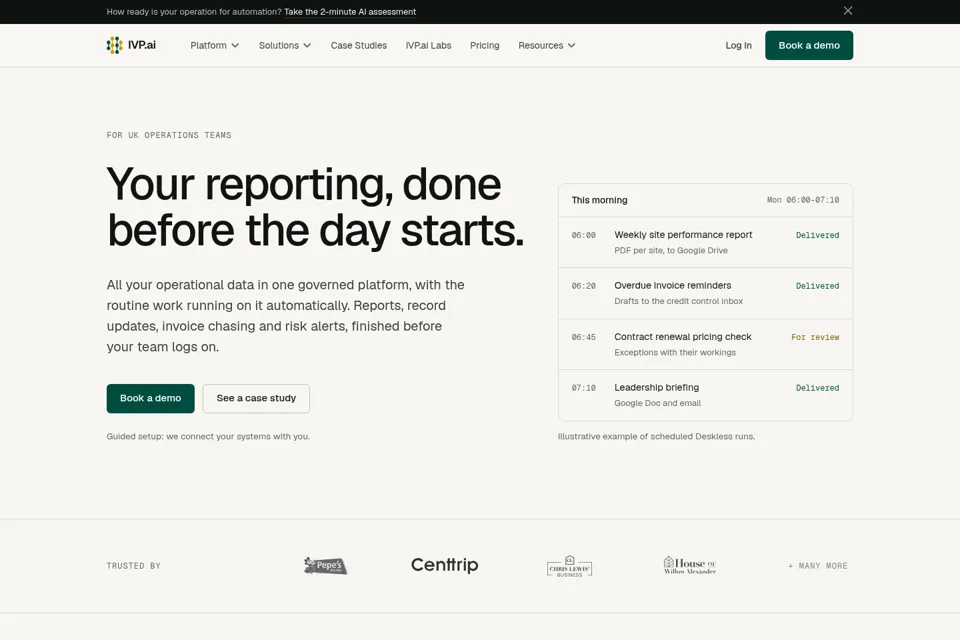Viewport: 960px width, 640px height.
Task: Click the 'This morning' card heading
Action: 599,200
